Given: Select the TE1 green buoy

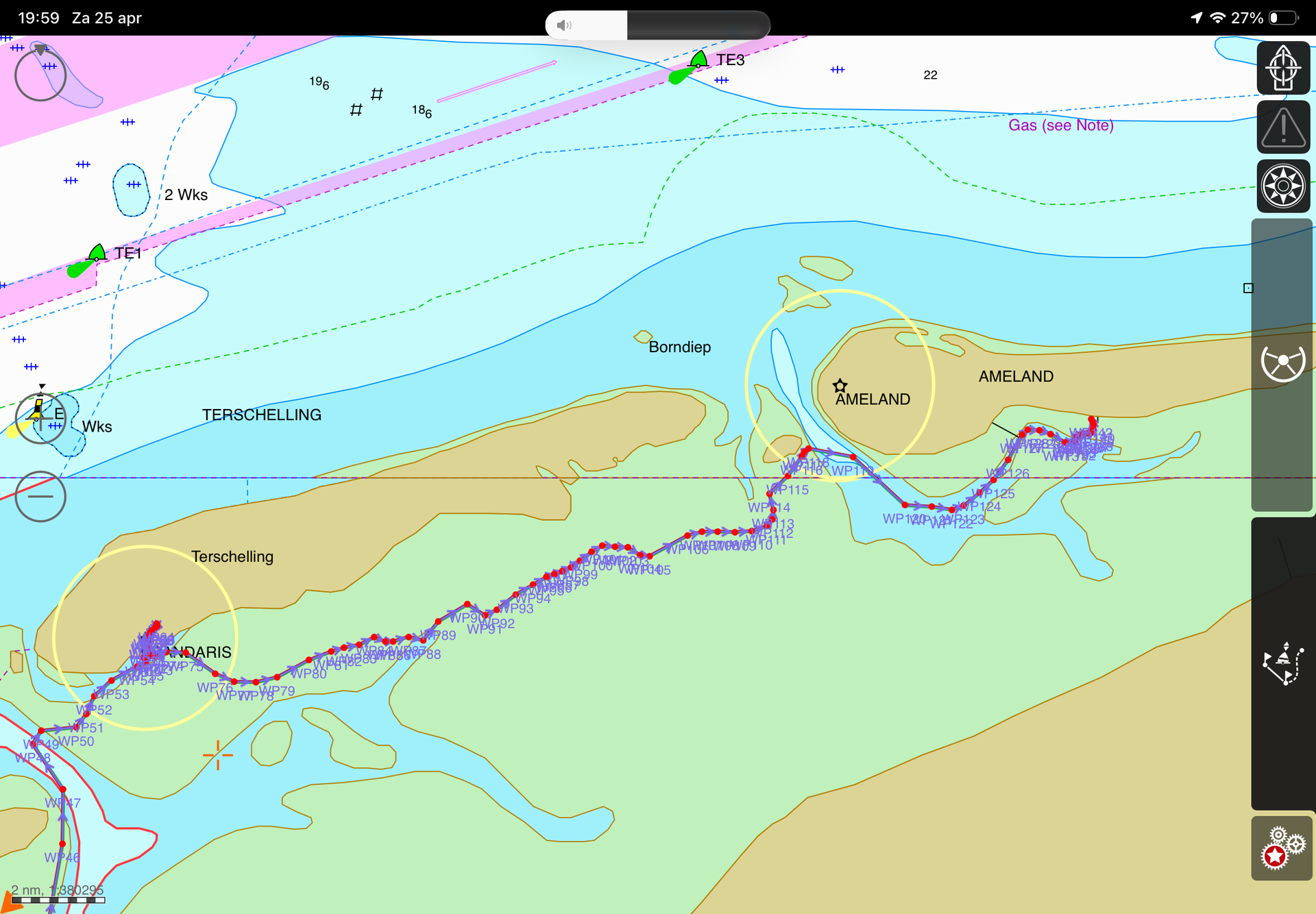Looking at the screenshot, I should point(97,254).
